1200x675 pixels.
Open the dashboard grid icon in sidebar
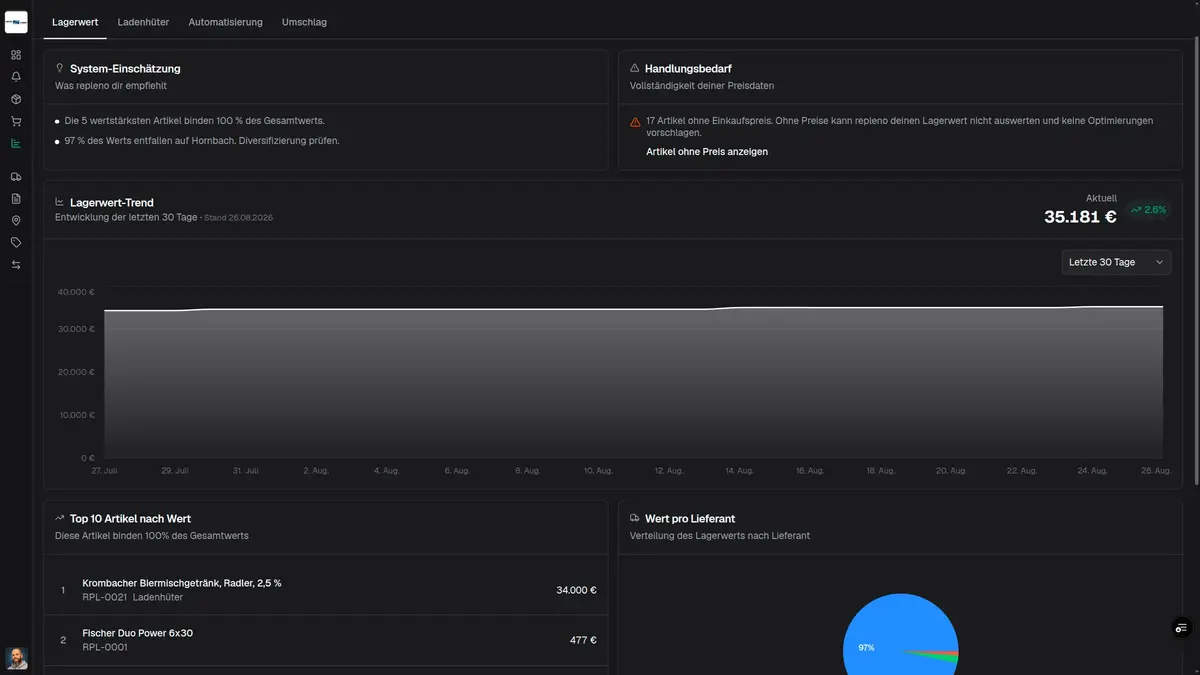point(16,55)
